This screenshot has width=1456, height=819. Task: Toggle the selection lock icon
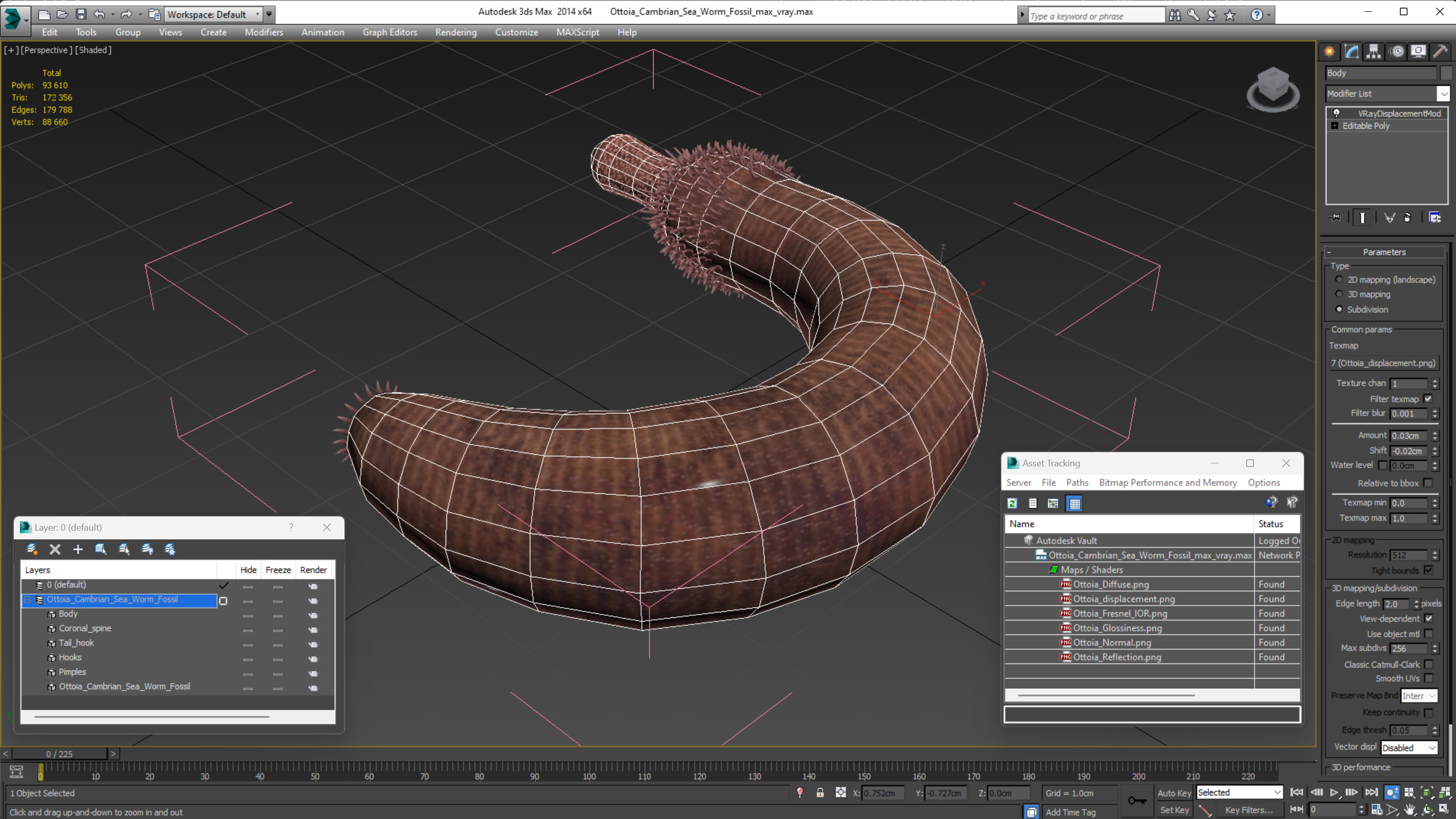click(x=820, y=792)
